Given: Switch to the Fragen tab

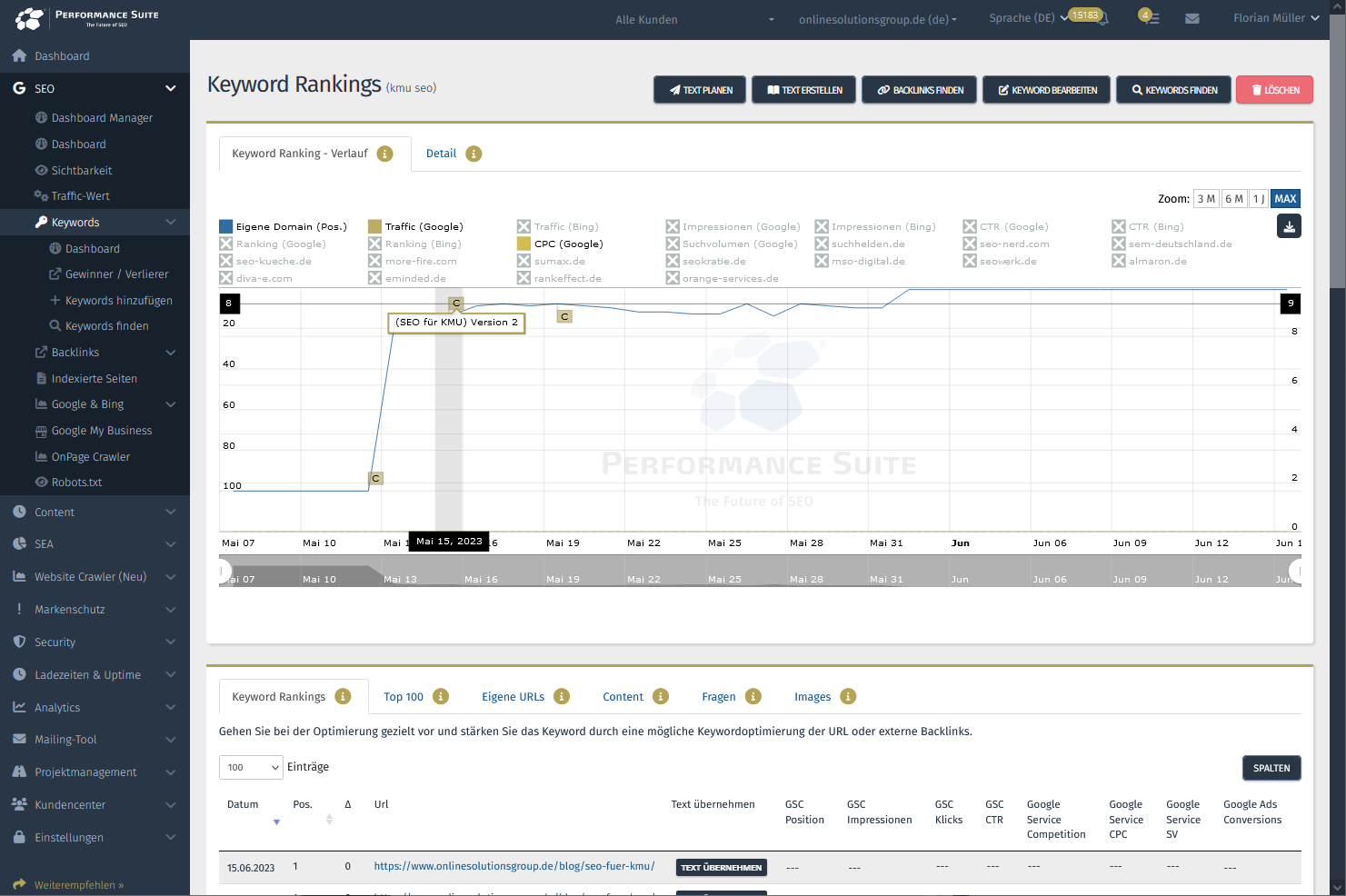Looking at the screenshot, I should (x=718, y=697).
